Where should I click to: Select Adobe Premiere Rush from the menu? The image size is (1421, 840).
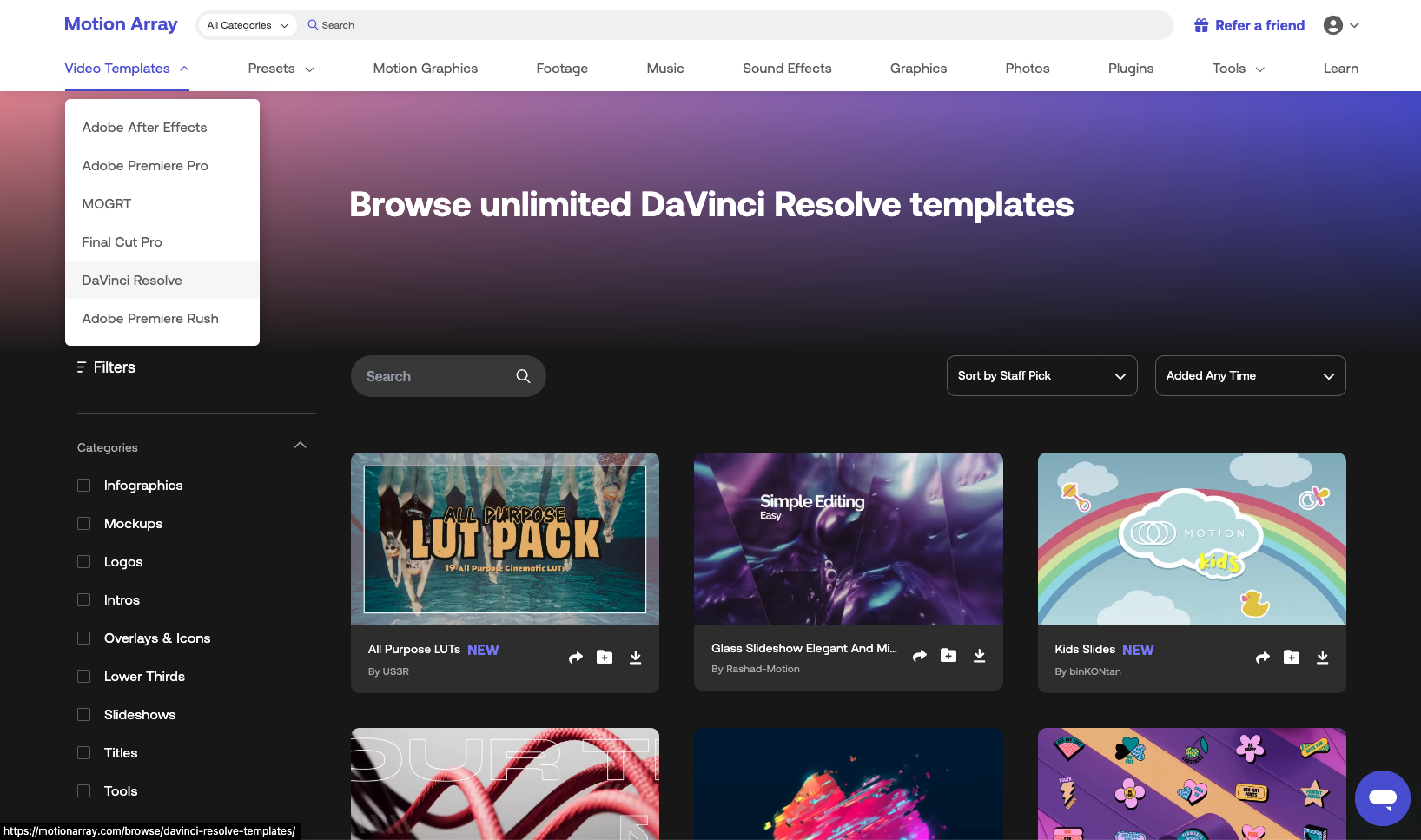[x=162, y=319]
